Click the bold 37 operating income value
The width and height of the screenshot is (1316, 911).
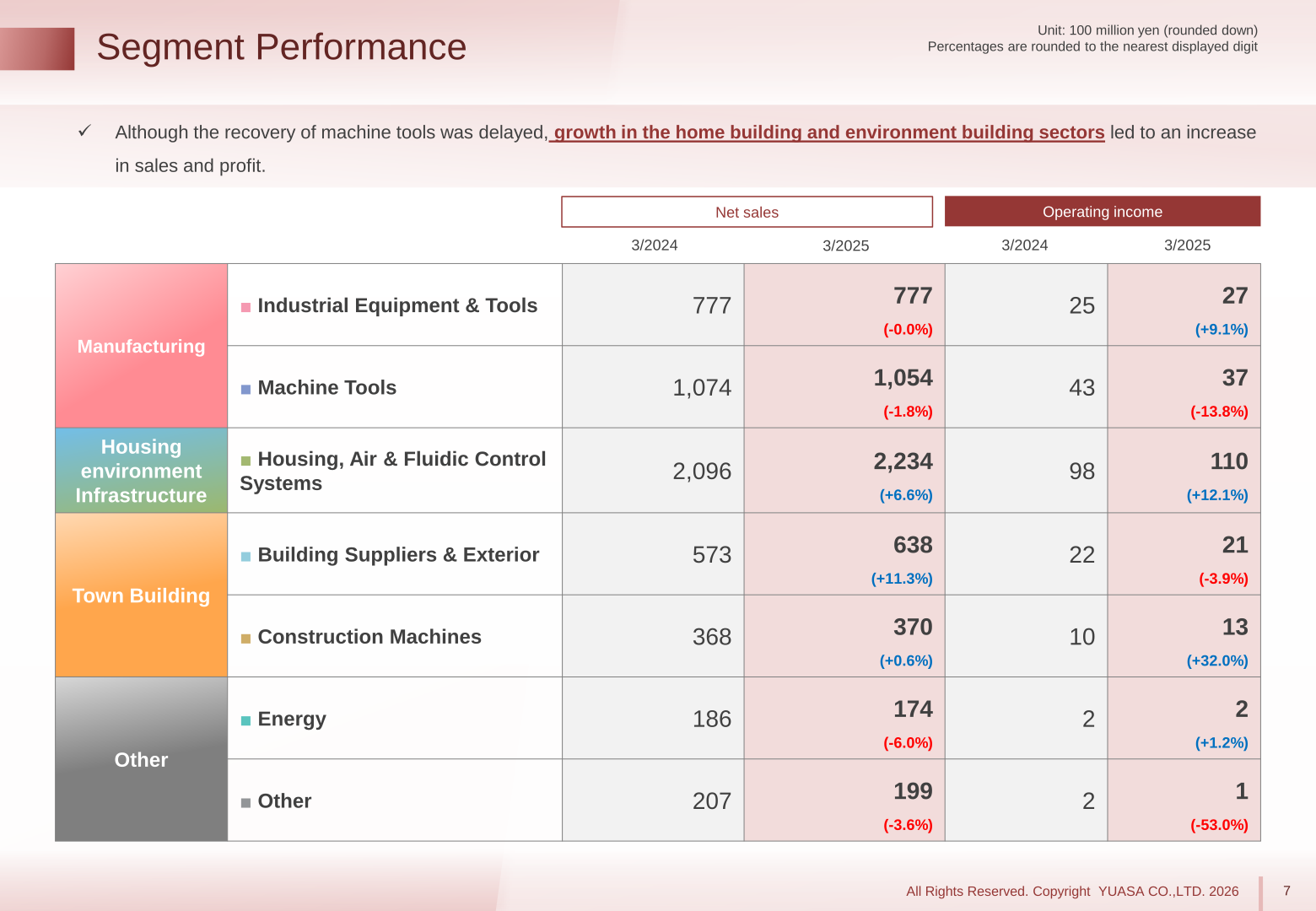[x=1235, y=378]
